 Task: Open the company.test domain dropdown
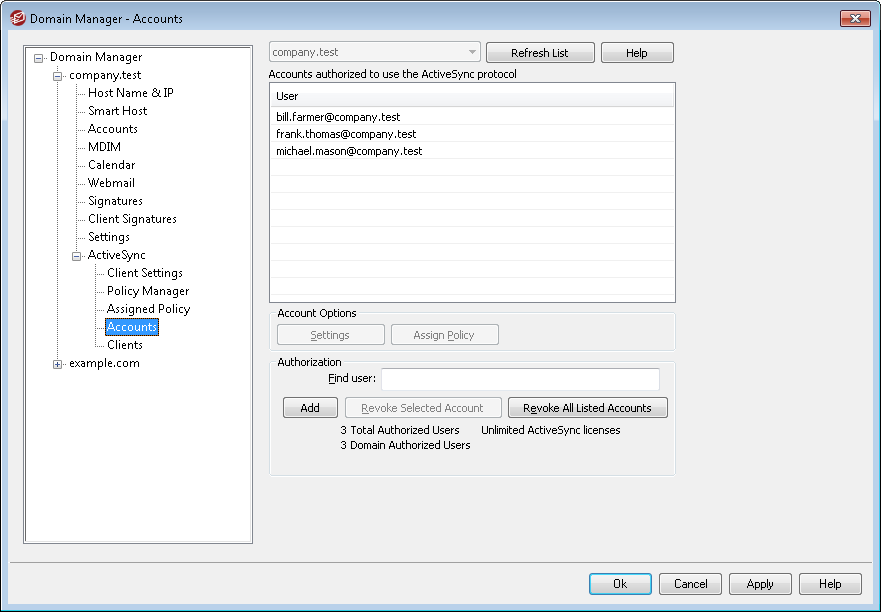pos(472,52)
